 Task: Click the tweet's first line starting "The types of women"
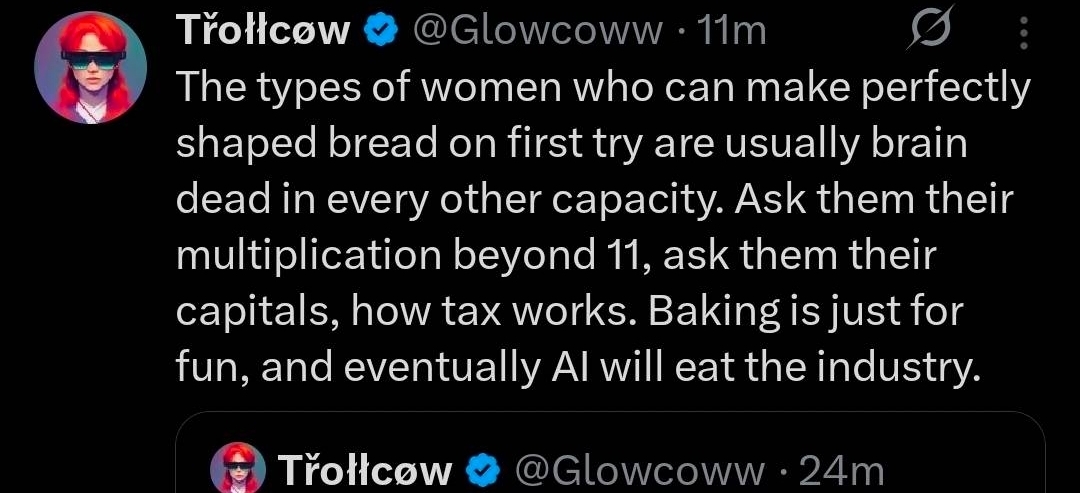pyautogui.click(x=602, y=89)
